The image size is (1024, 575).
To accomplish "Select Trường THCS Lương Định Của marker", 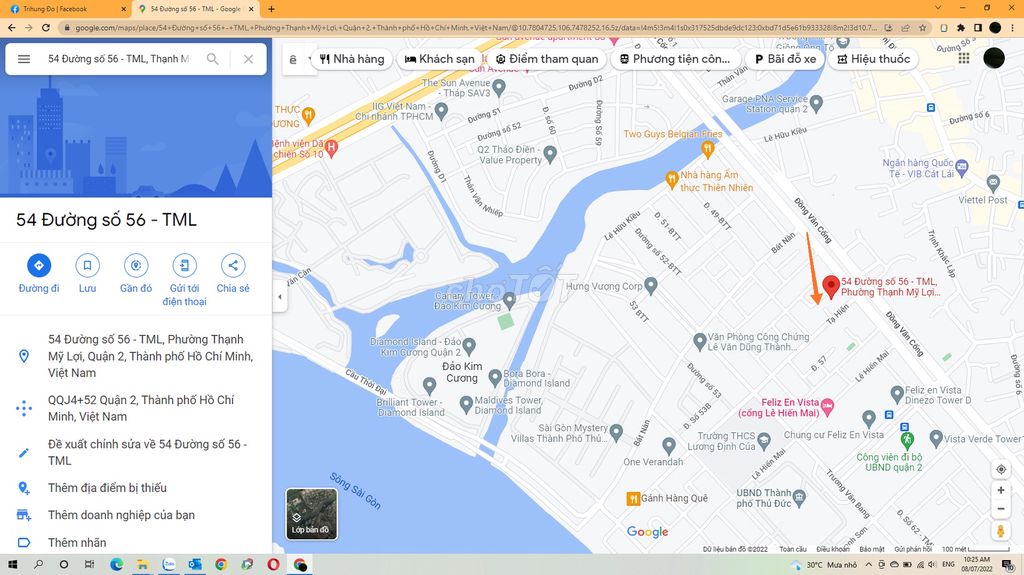I will (x=764, y=440).
